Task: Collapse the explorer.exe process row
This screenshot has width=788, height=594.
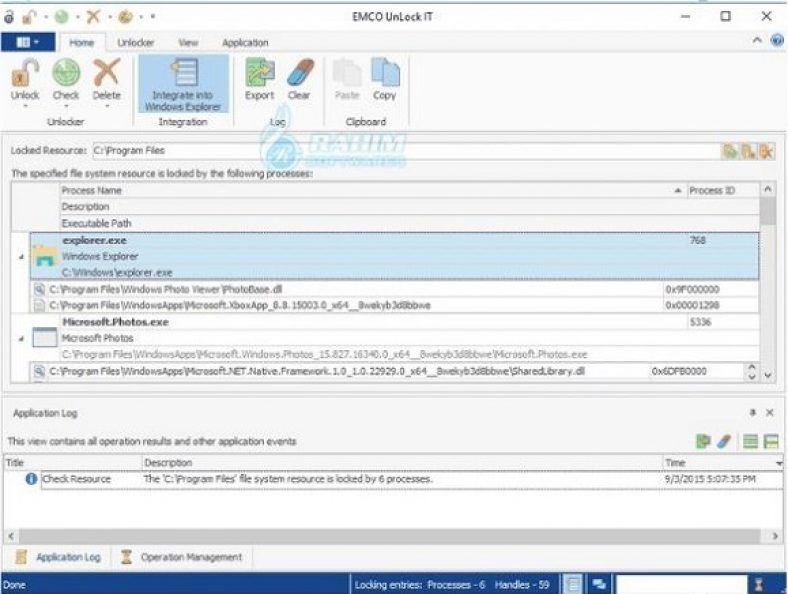Action: [21, 257]
